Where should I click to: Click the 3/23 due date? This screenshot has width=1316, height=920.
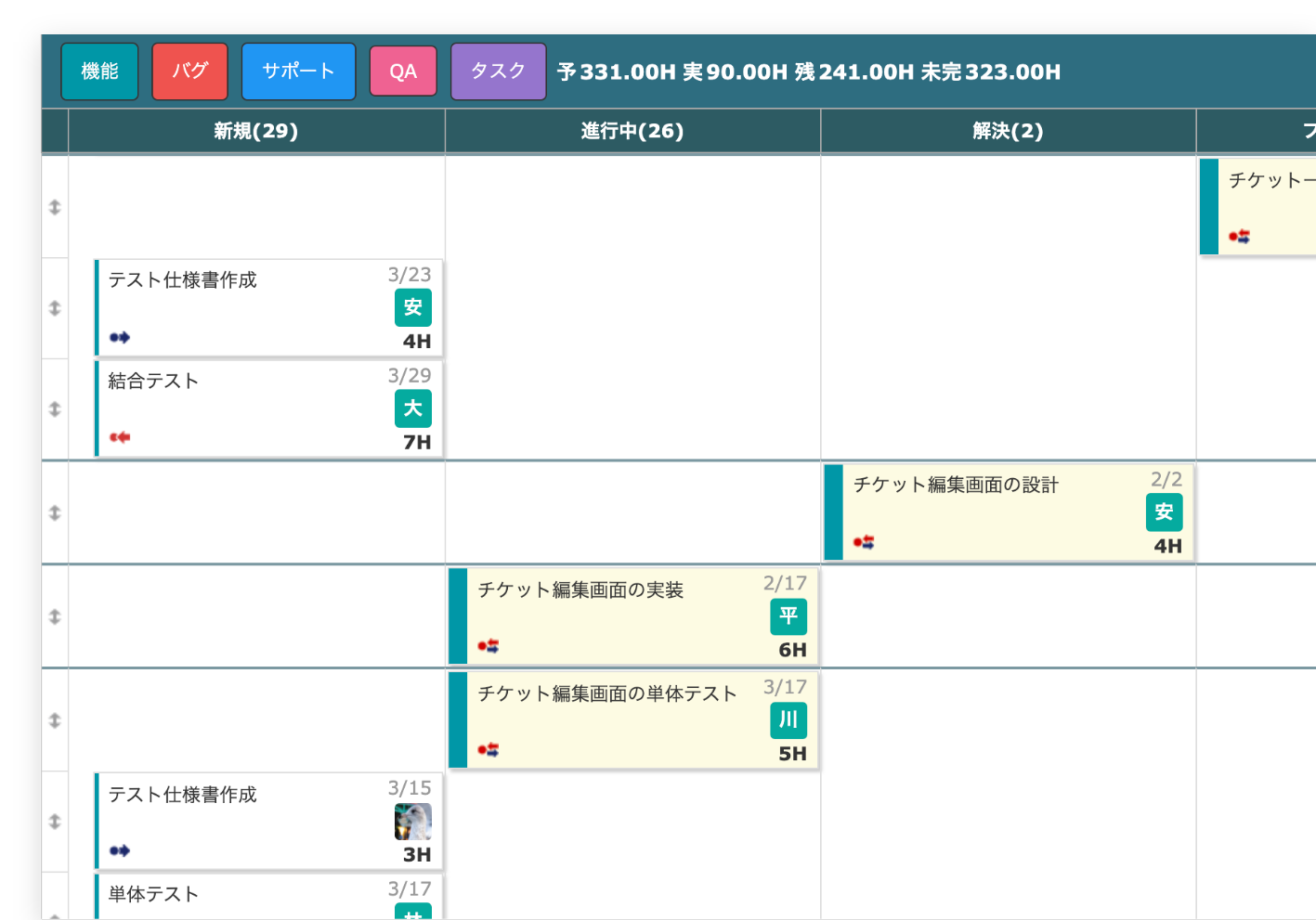pyautogui.click(x=410, y=275)
